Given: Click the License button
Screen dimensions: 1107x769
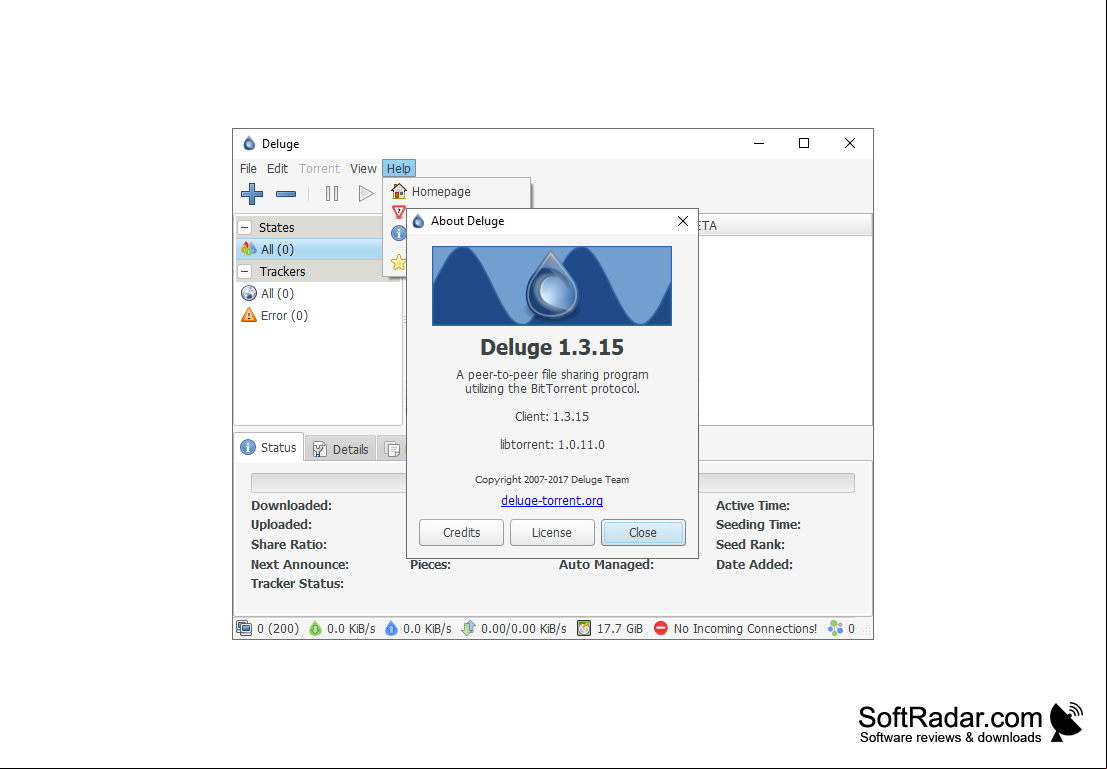Looking at the screenshot, I should [x=552, y=532].
